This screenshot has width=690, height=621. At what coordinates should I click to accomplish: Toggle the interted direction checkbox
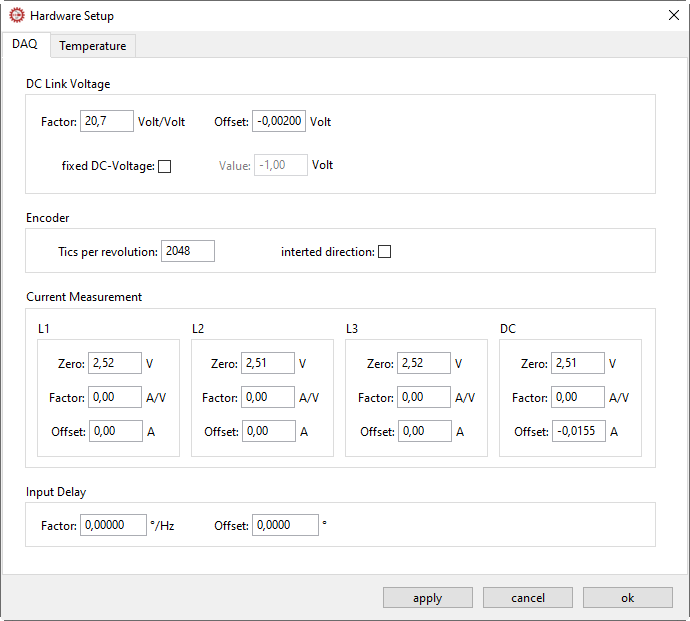coord(385,252)
